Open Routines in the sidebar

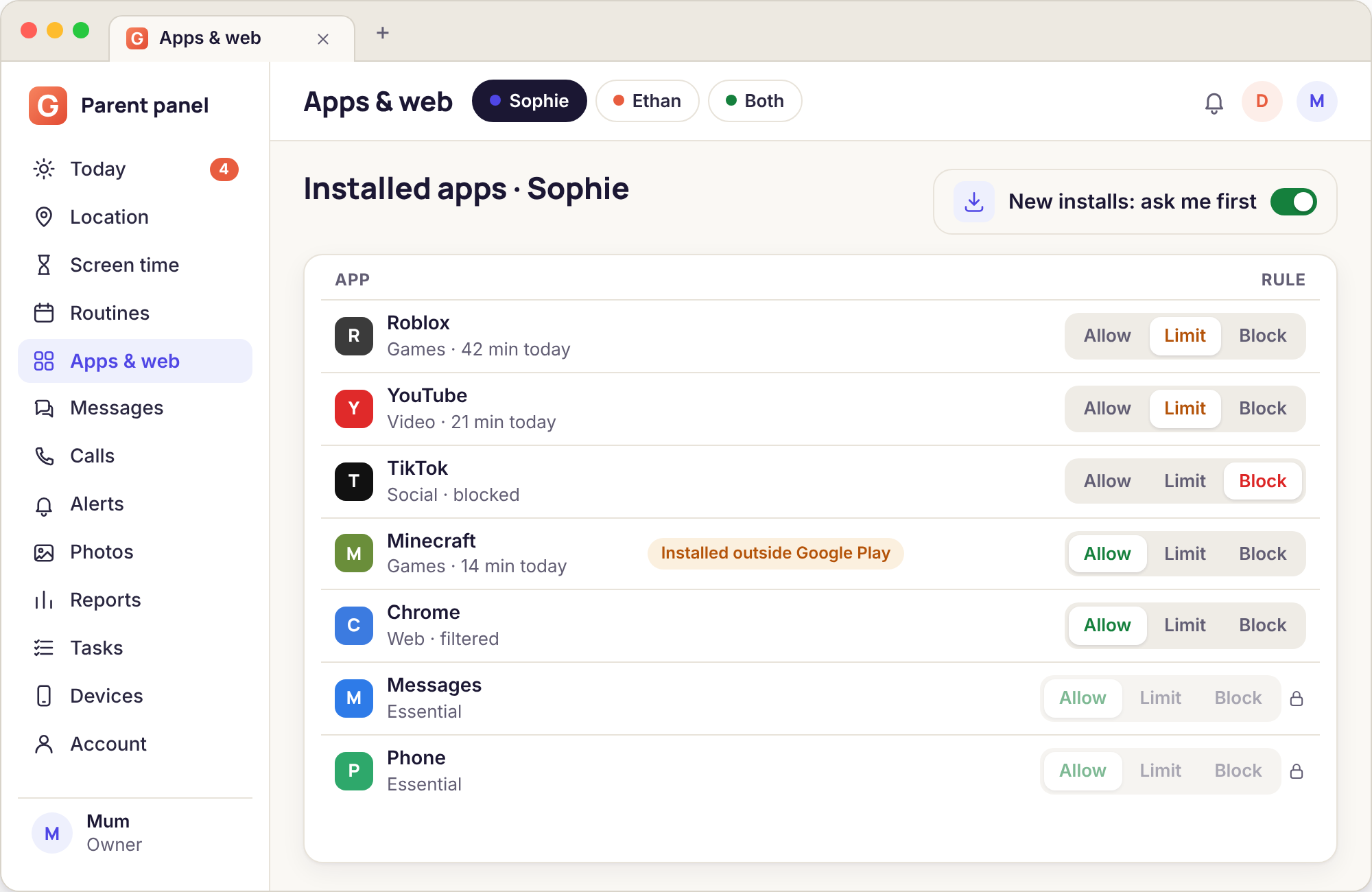tap(135, 313)
